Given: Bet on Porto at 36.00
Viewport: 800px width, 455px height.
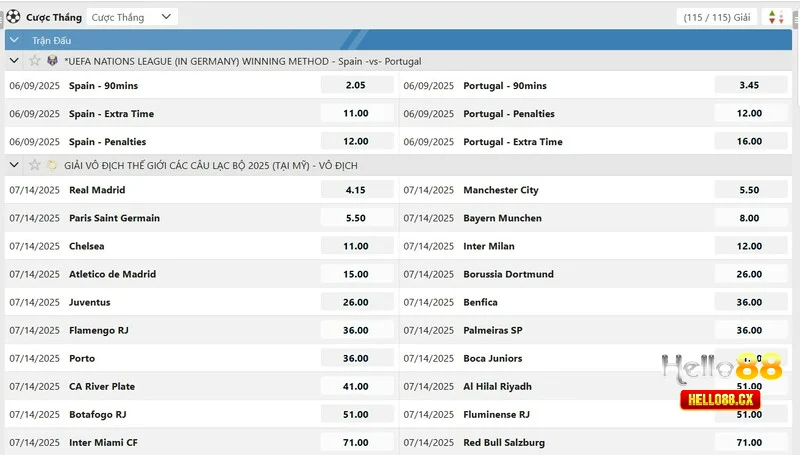Looking at the screenshot, I should pyautogui.click(x=356, y=358).
